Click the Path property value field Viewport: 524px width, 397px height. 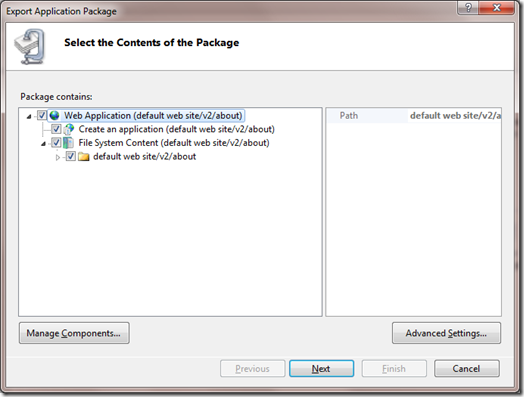pos(454,116)
